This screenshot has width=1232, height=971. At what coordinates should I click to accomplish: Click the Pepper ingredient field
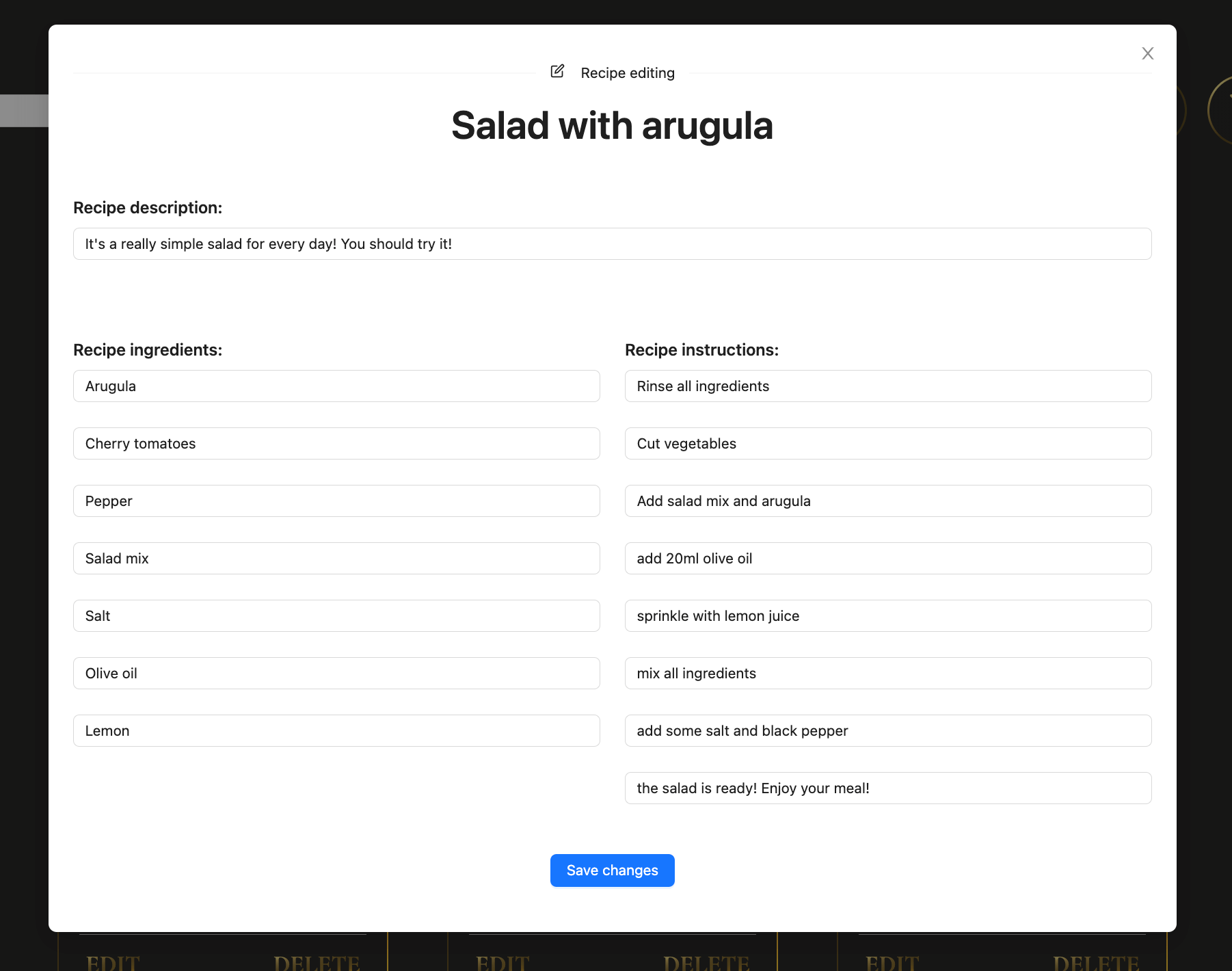[336, 501]
